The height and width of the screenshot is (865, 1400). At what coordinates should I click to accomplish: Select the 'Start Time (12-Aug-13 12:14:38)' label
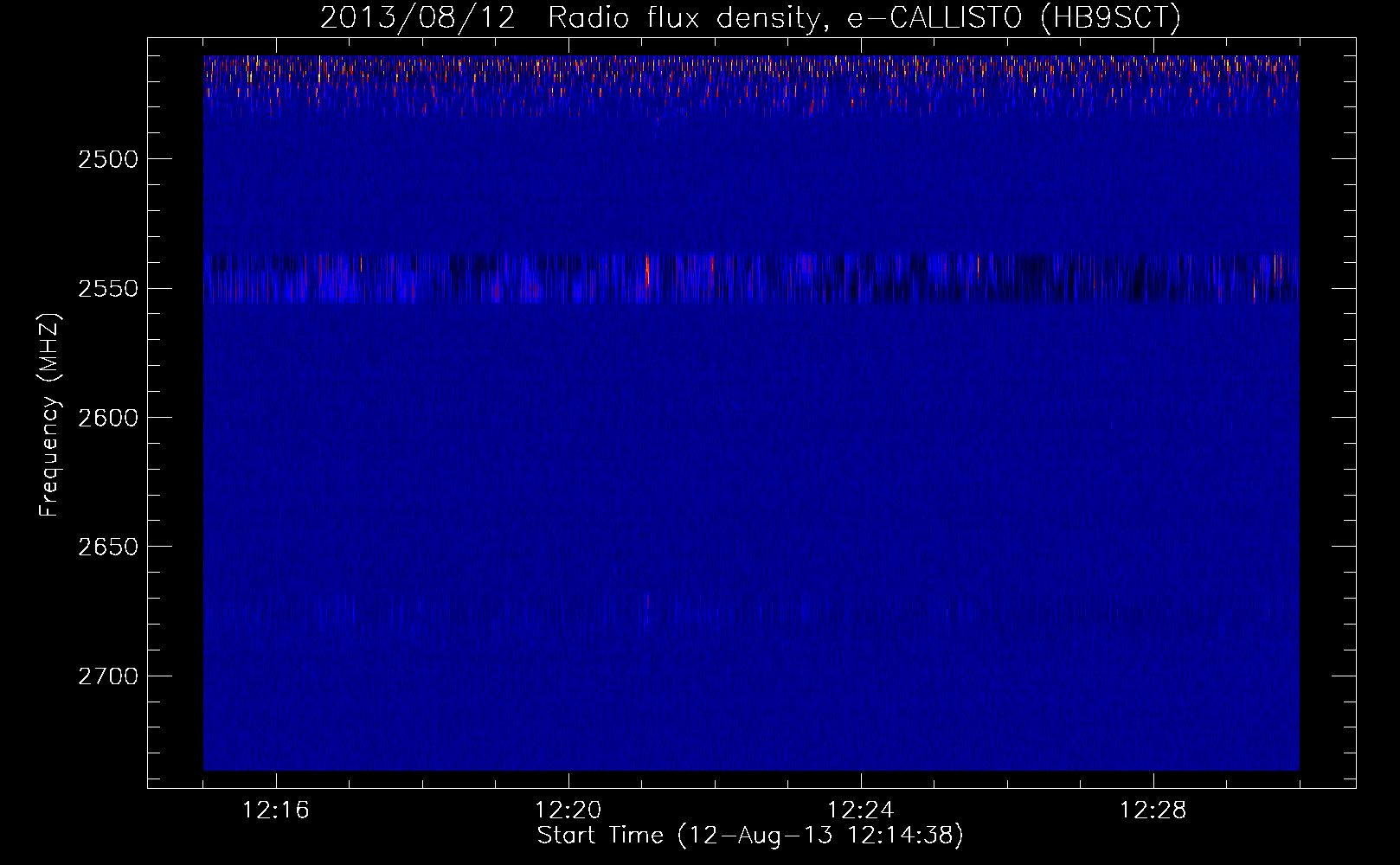coord(750,836)
